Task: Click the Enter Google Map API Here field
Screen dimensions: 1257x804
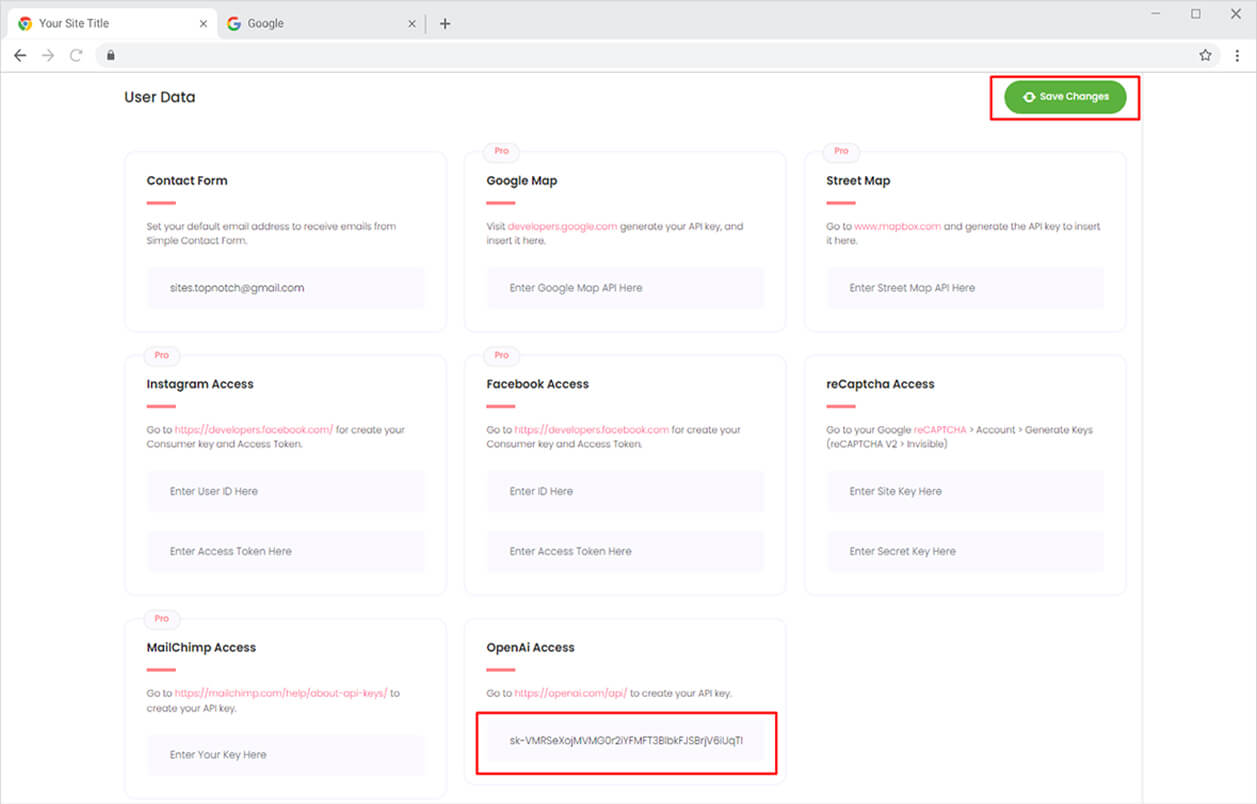Action: tap(625, 288)
